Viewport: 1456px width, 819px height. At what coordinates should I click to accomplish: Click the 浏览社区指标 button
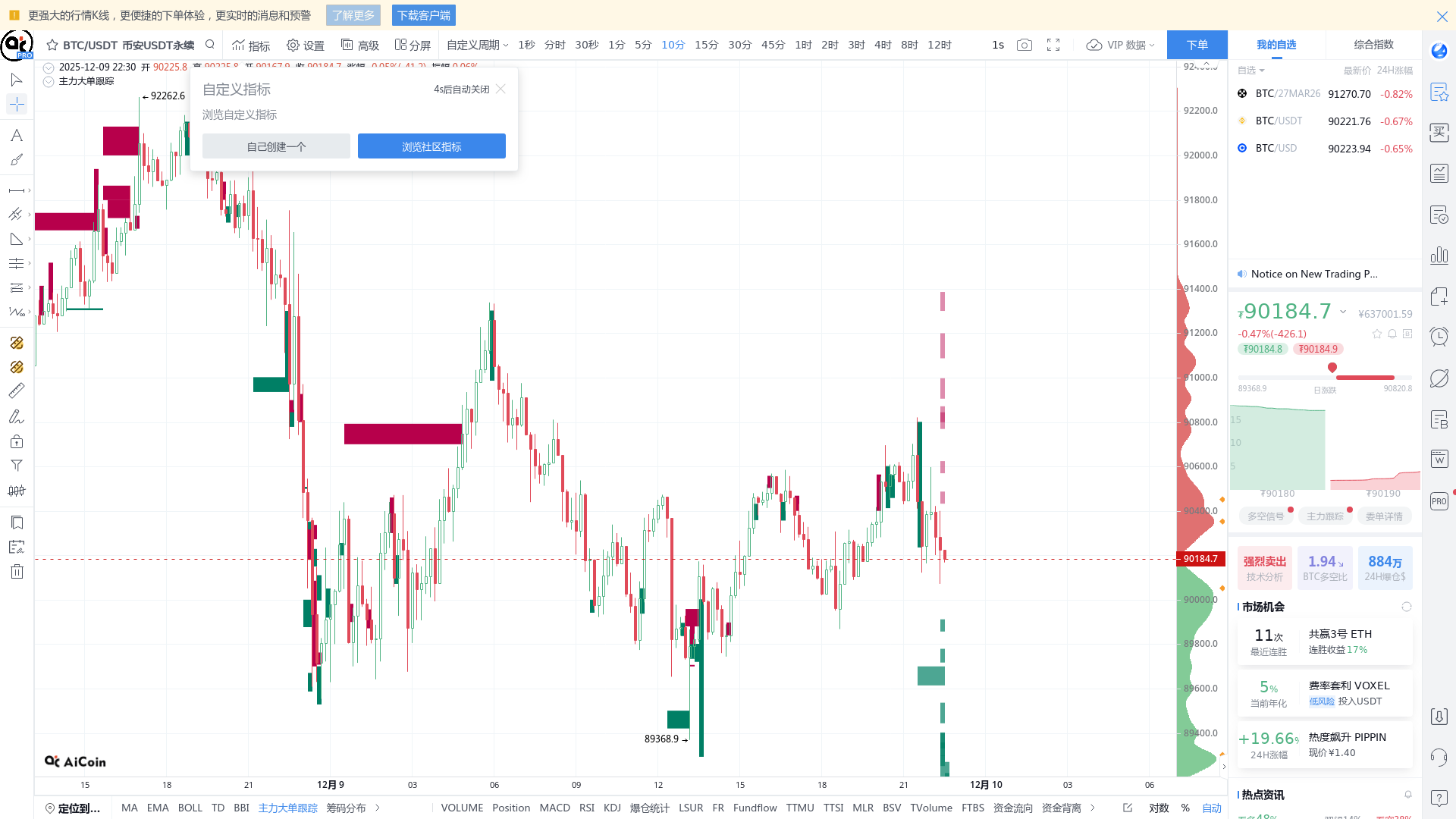[431, 146]
